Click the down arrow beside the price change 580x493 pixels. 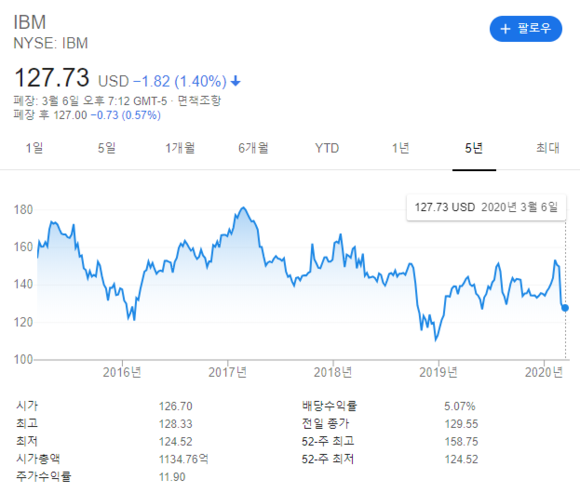[236, 81]
